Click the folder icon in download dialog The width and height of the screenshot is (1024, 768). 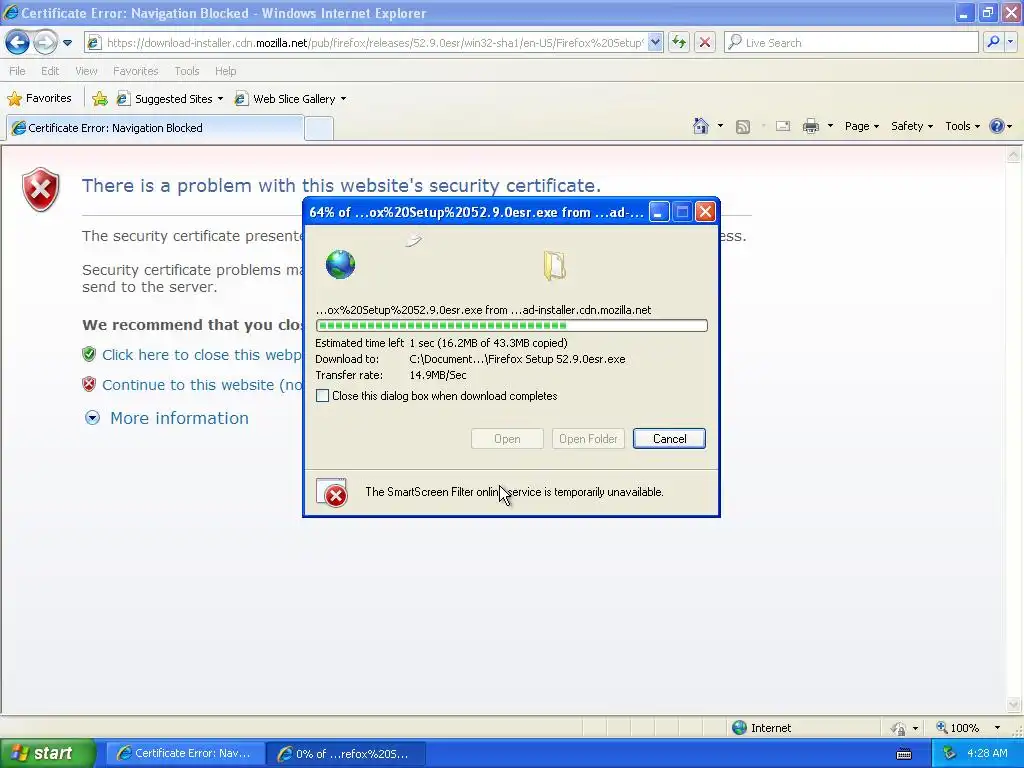coord(554,266)
